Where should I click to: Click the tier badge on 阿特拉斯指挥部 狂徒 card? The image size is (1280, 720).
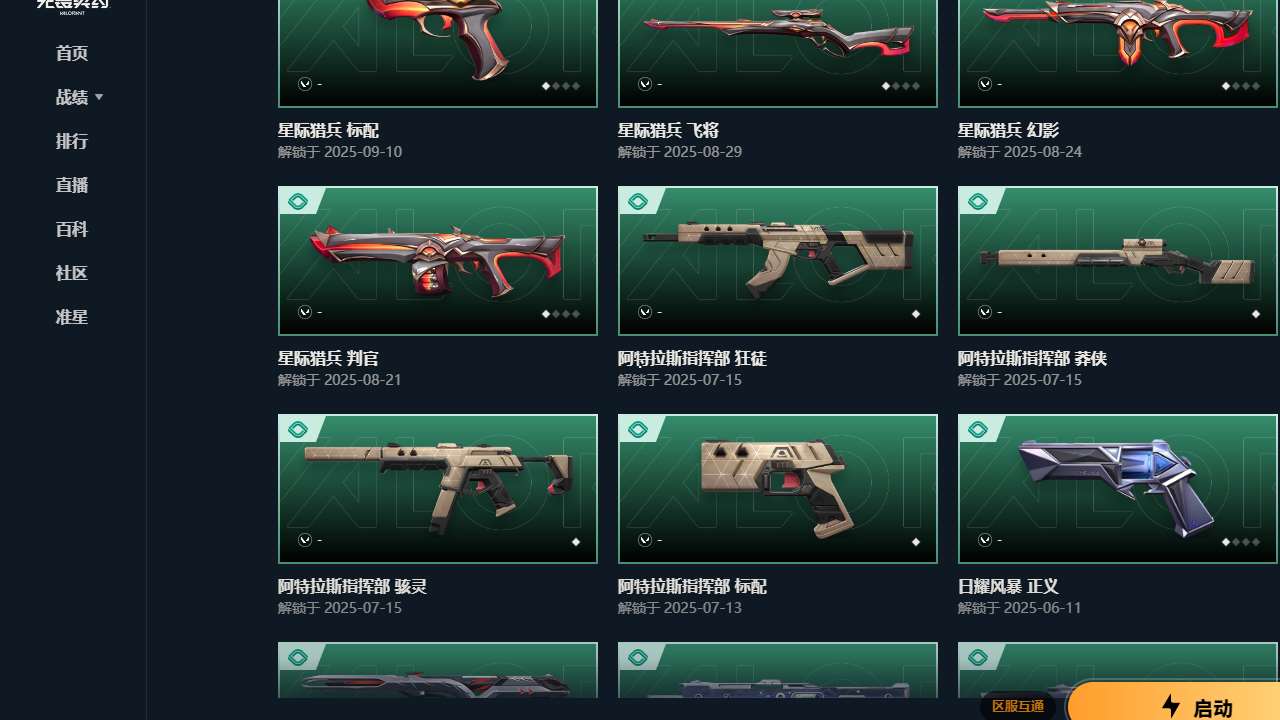tap(638, 202)
